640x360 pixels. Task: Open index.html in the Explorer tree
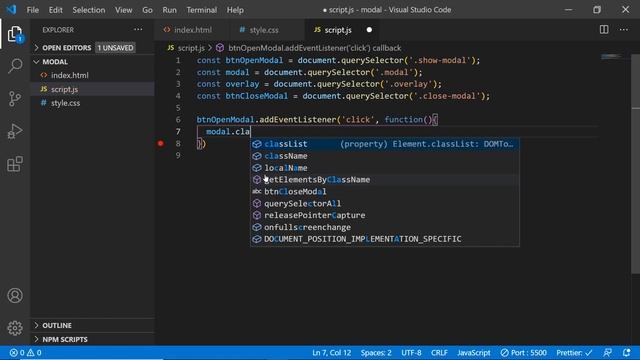click(92, 75)
